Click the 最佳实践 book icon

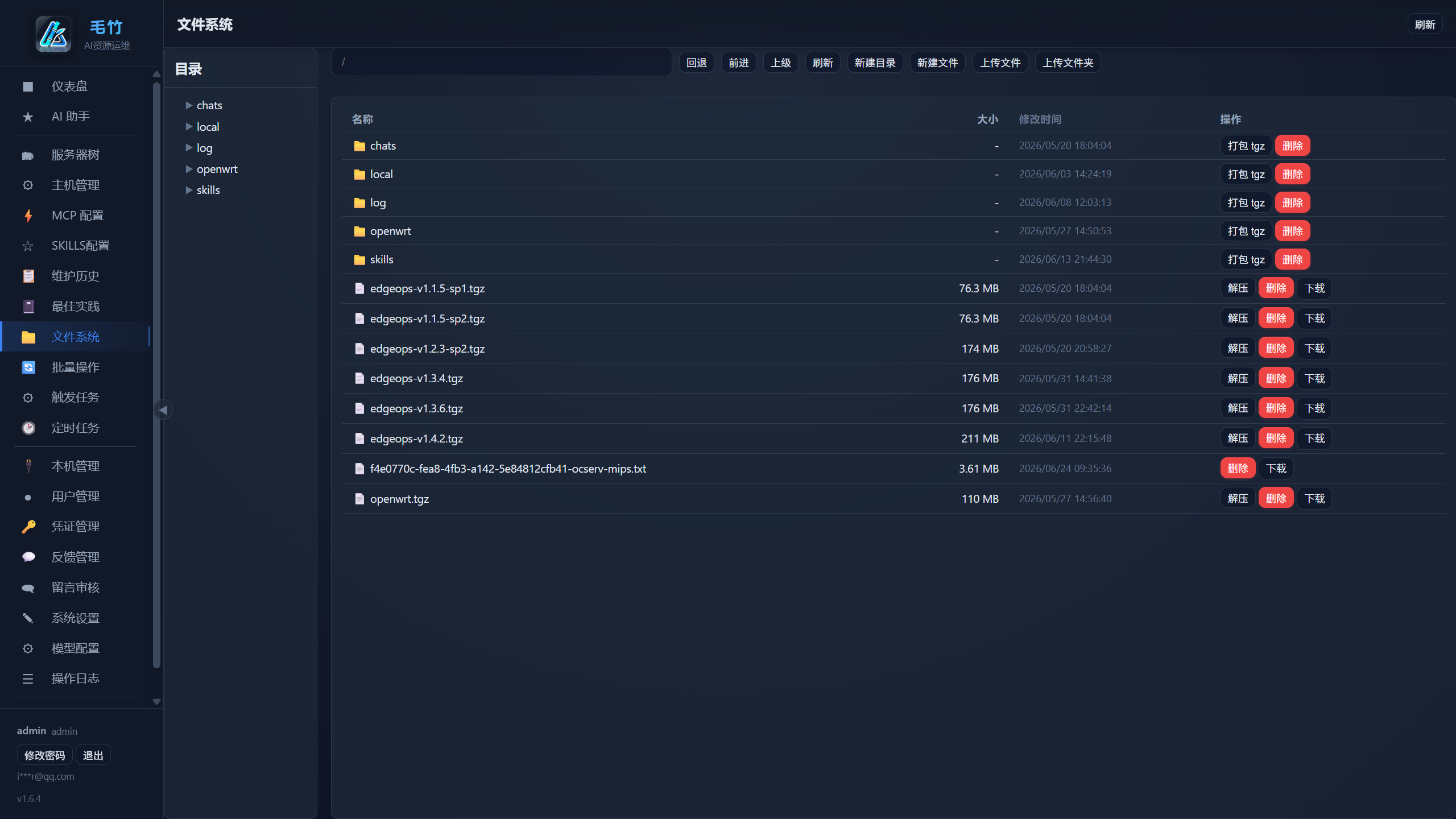pyautogui.click(x=28, y=307)
